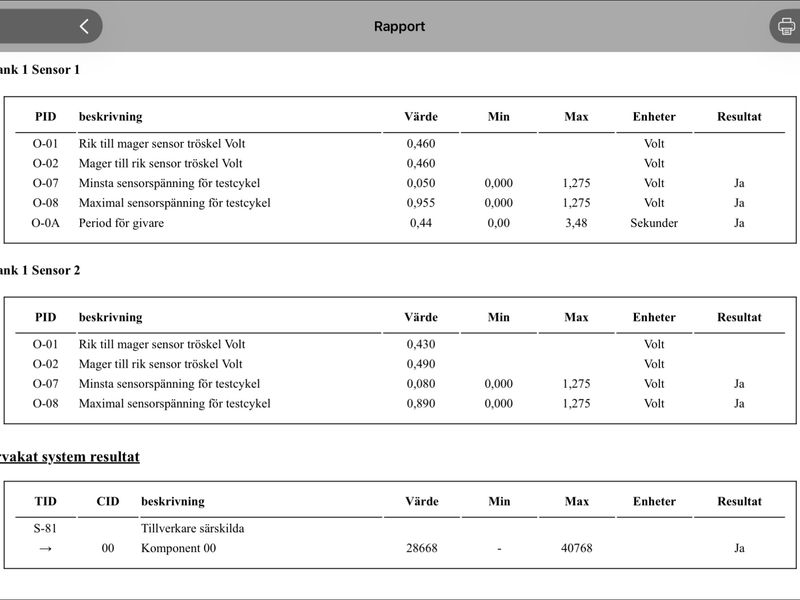The width and height of the screenshot is (800, 600).
Task: Click the 0,490 Mager till rik value
Action: click(421, 364)
